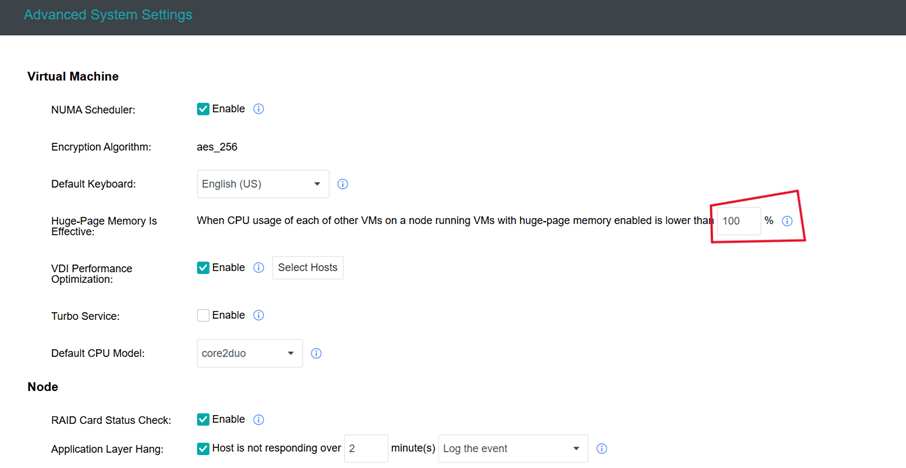This screenshot has height=468, width=906.
Task: Click the huge-page CPU usage percent field
Action: point(738,221)
